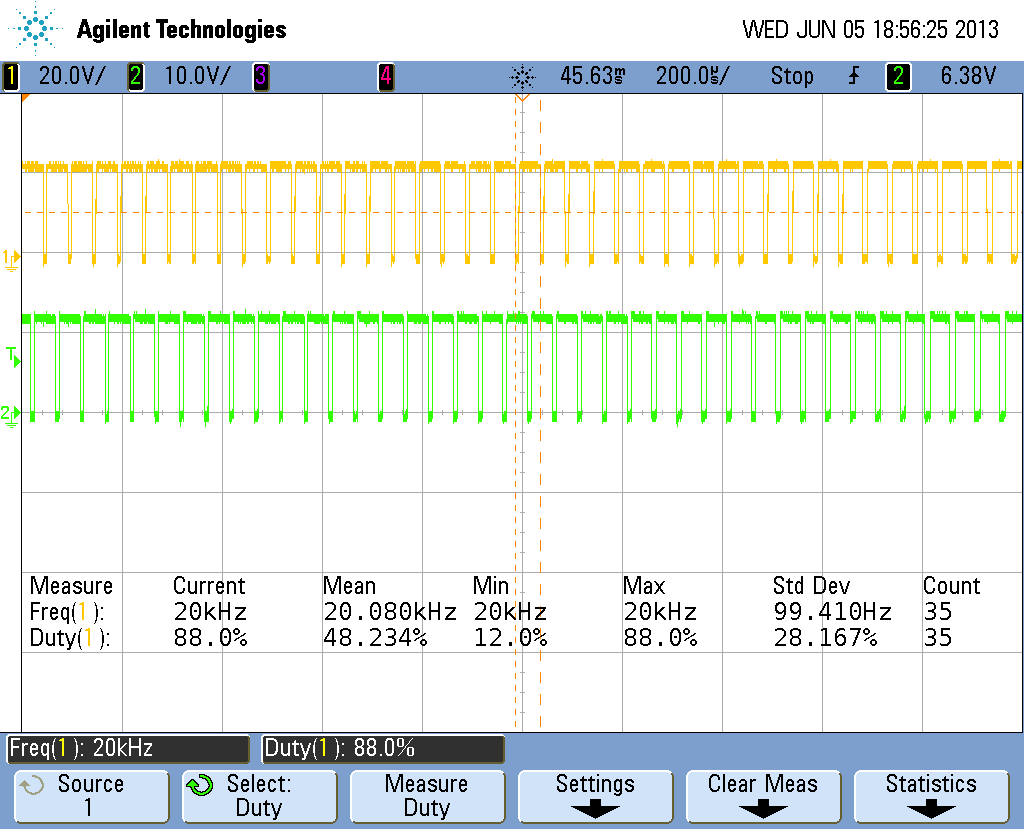
Task: Toggle channel 4 on
Action: (x=385, y=76)
